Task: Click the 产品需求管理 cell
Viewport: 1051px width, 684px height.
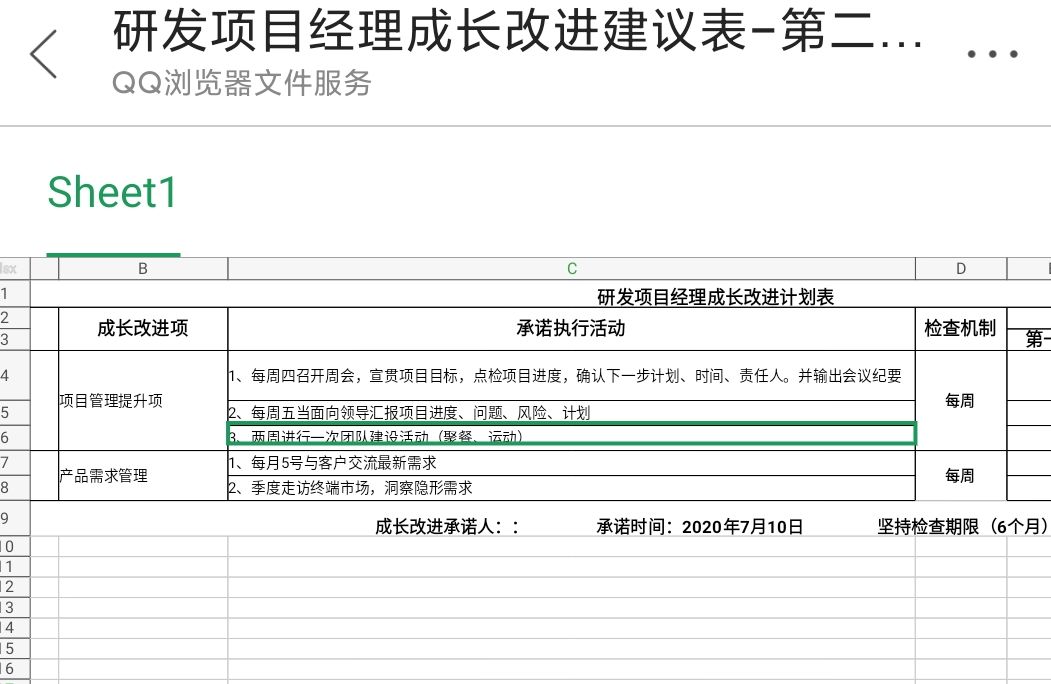Action: click(143, 476)
